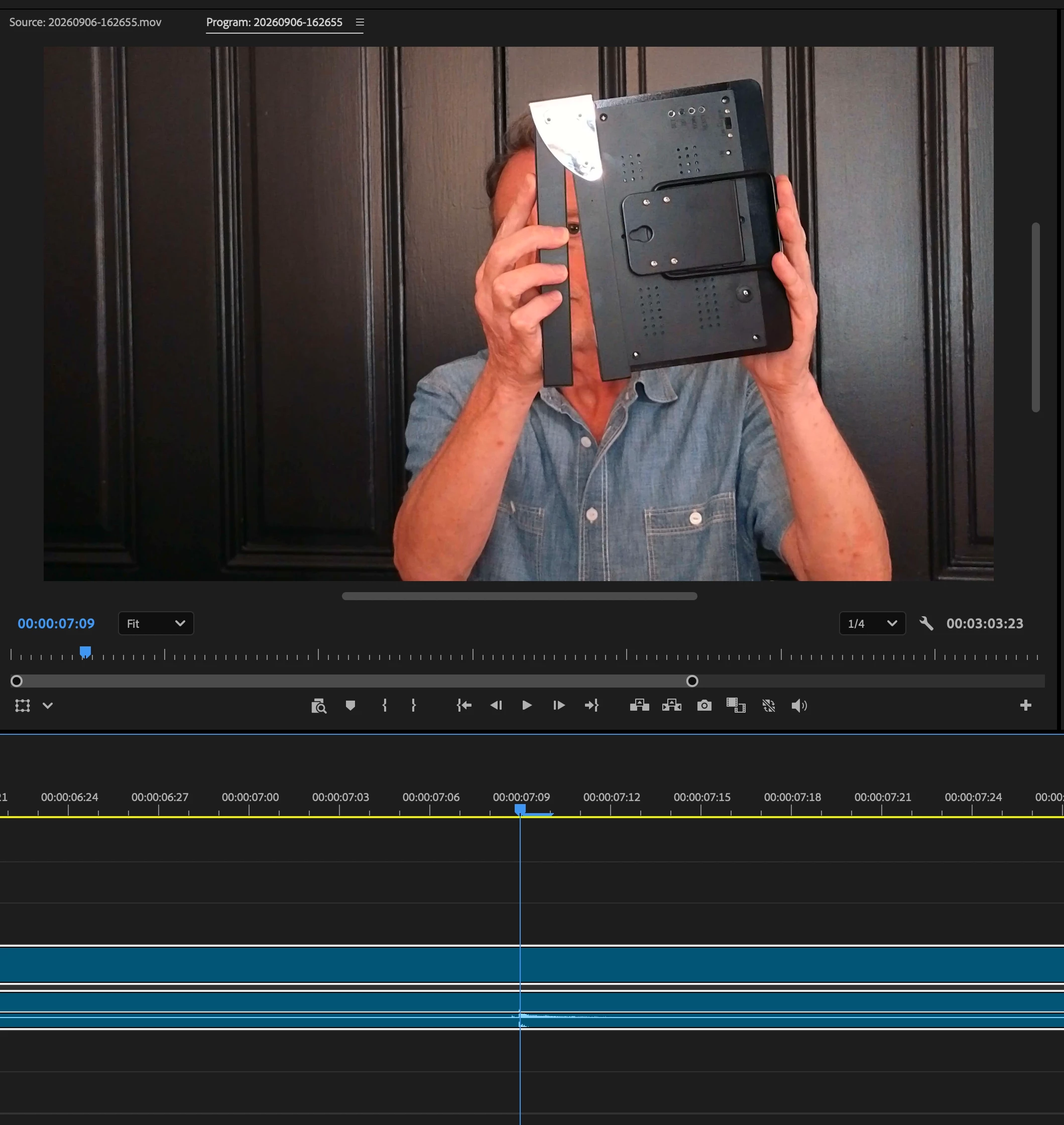
Task: Start playback with the Play button
Action: tap(526, 705)
